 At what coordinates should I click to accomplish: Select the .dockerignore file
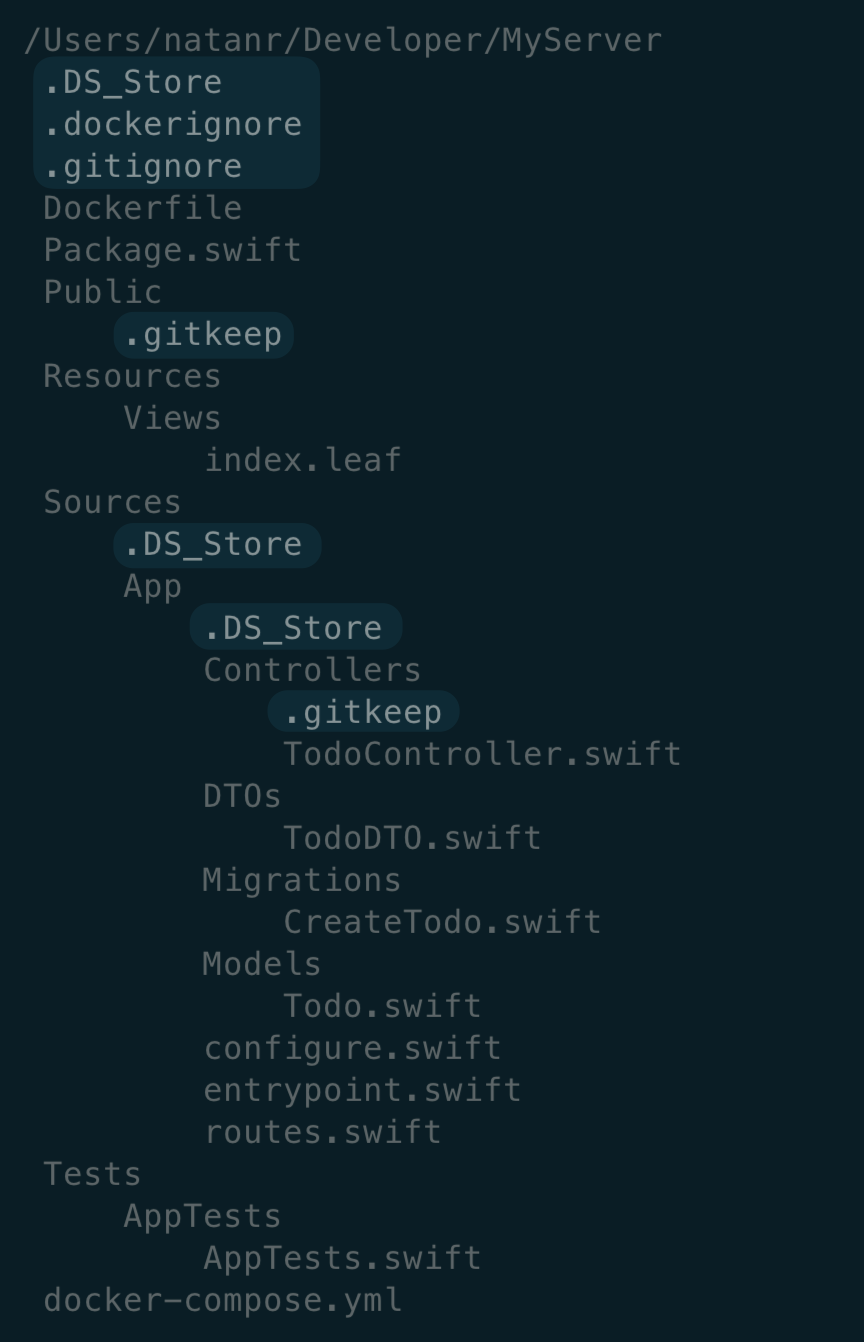pos(172,124)
